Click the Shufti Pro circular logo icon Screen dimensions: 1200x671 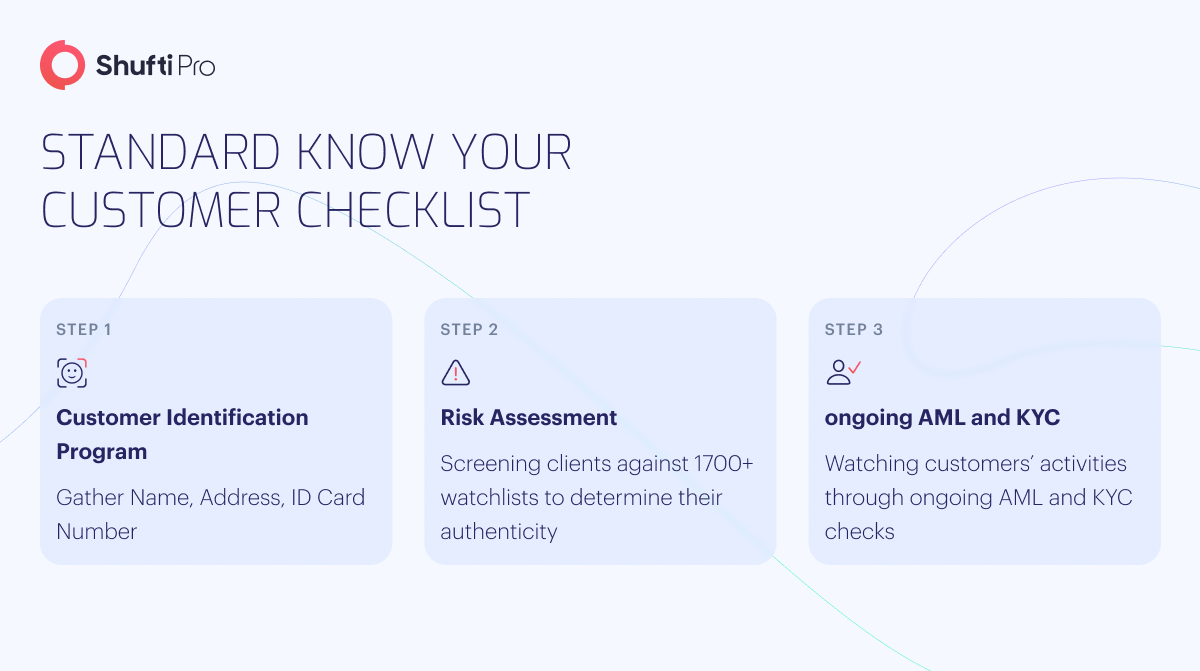pos(63,65)
